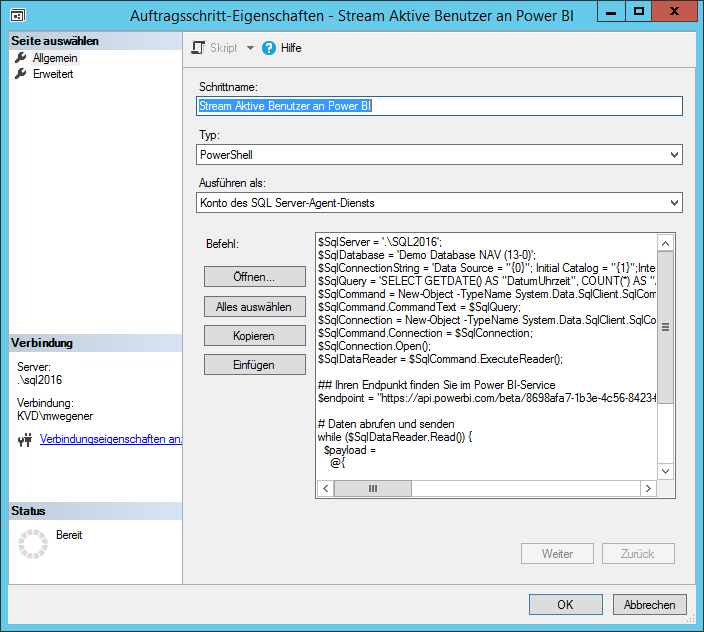
Task: Click the while ($SqlDataReader.Read()) line
Action: [395, 437]
